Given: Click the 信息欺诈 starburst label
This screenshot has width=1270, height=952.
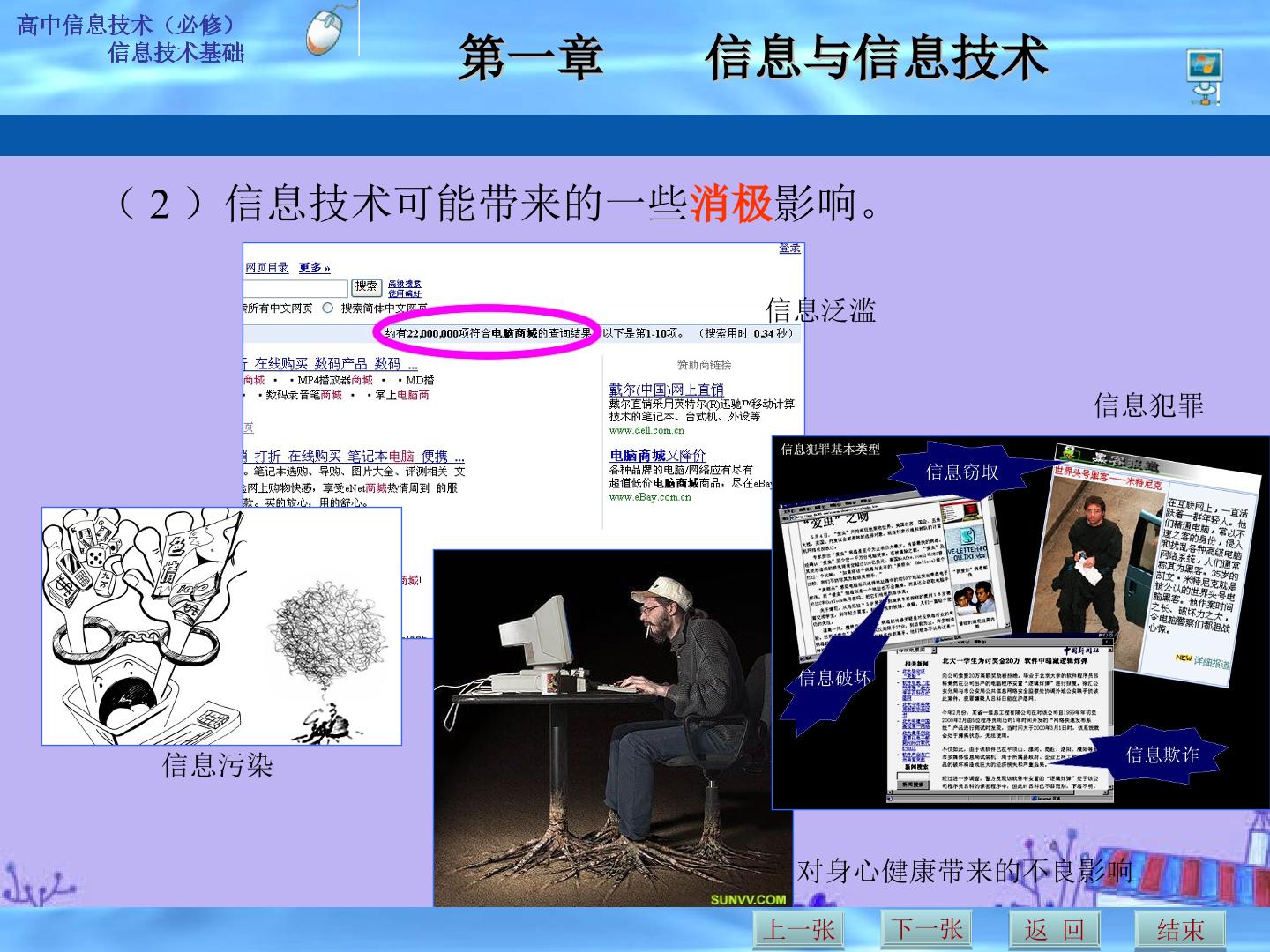Looking at the screenshot, I should [x=1162, y=754].
